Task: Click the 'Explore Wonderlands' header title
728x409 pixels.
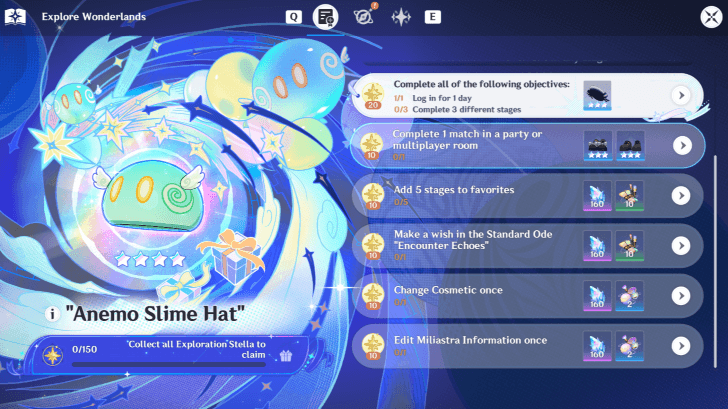Action: click(94, 17)
